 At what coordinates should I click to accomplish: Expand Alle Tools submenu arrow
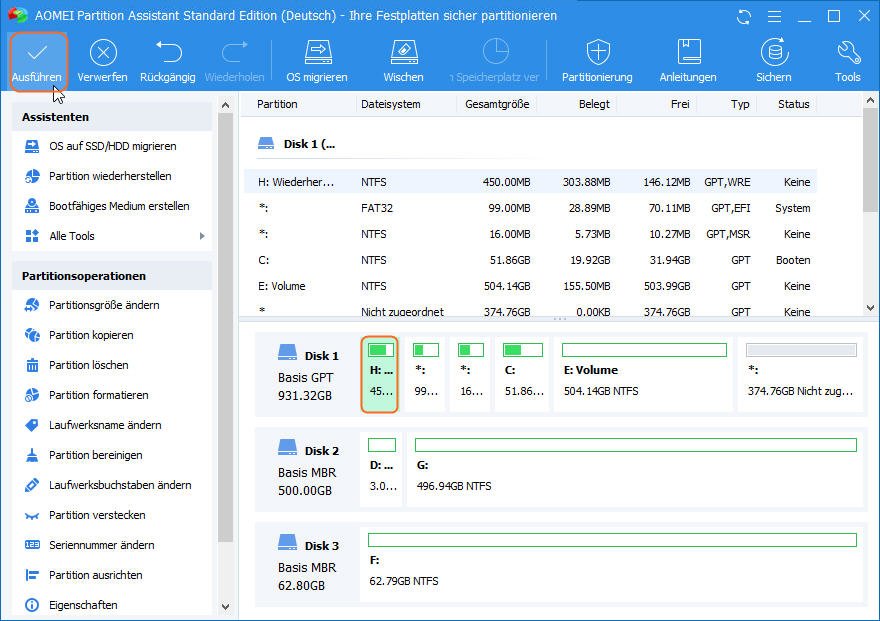click(x=202, y=236)
